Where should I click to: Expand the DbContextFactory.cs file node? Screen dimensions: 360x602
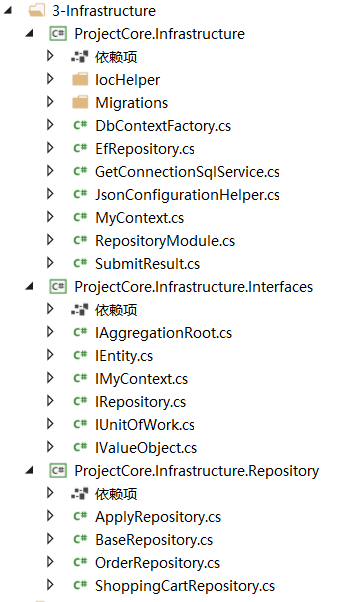(x=50, y=125)
